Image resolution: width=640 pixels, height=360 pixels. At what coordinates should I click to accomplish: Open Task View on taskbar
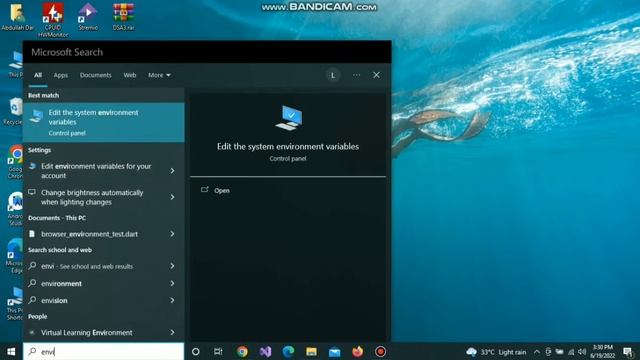(218, 351)
